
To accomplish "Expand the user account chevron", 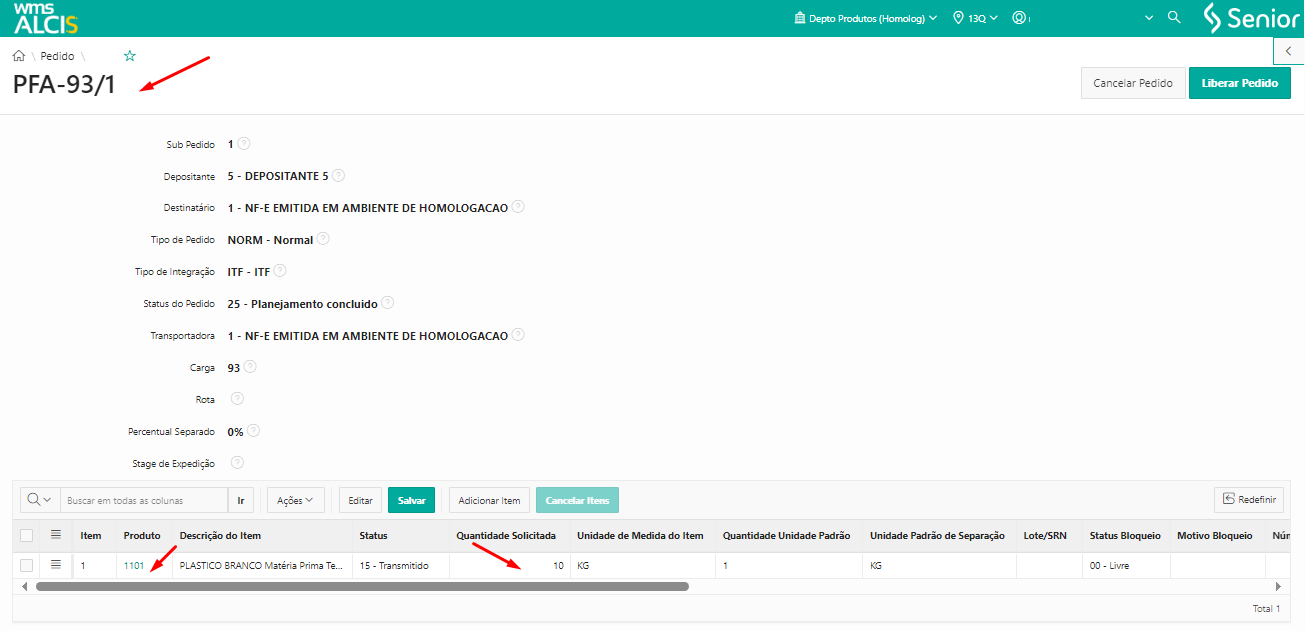I will point(1149,18).
